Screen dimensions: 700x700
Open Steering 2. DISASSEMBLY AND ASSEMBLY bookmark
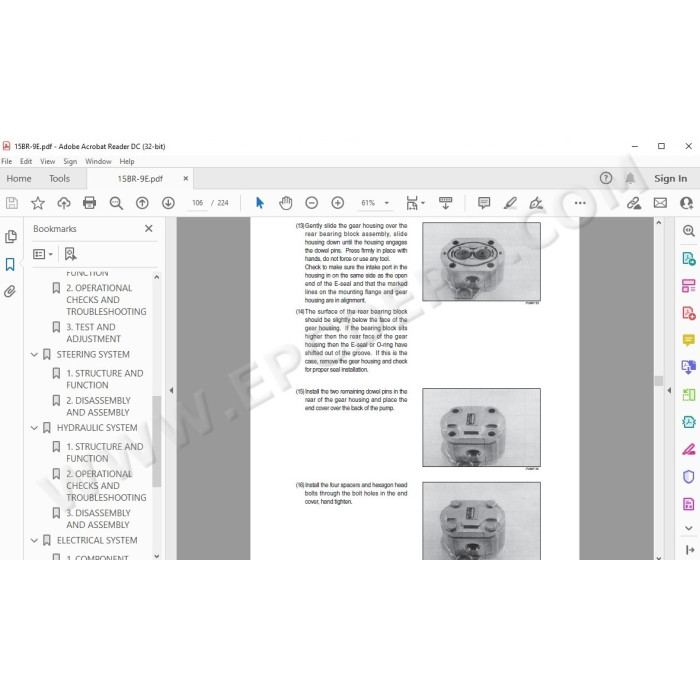click(98, 406)
